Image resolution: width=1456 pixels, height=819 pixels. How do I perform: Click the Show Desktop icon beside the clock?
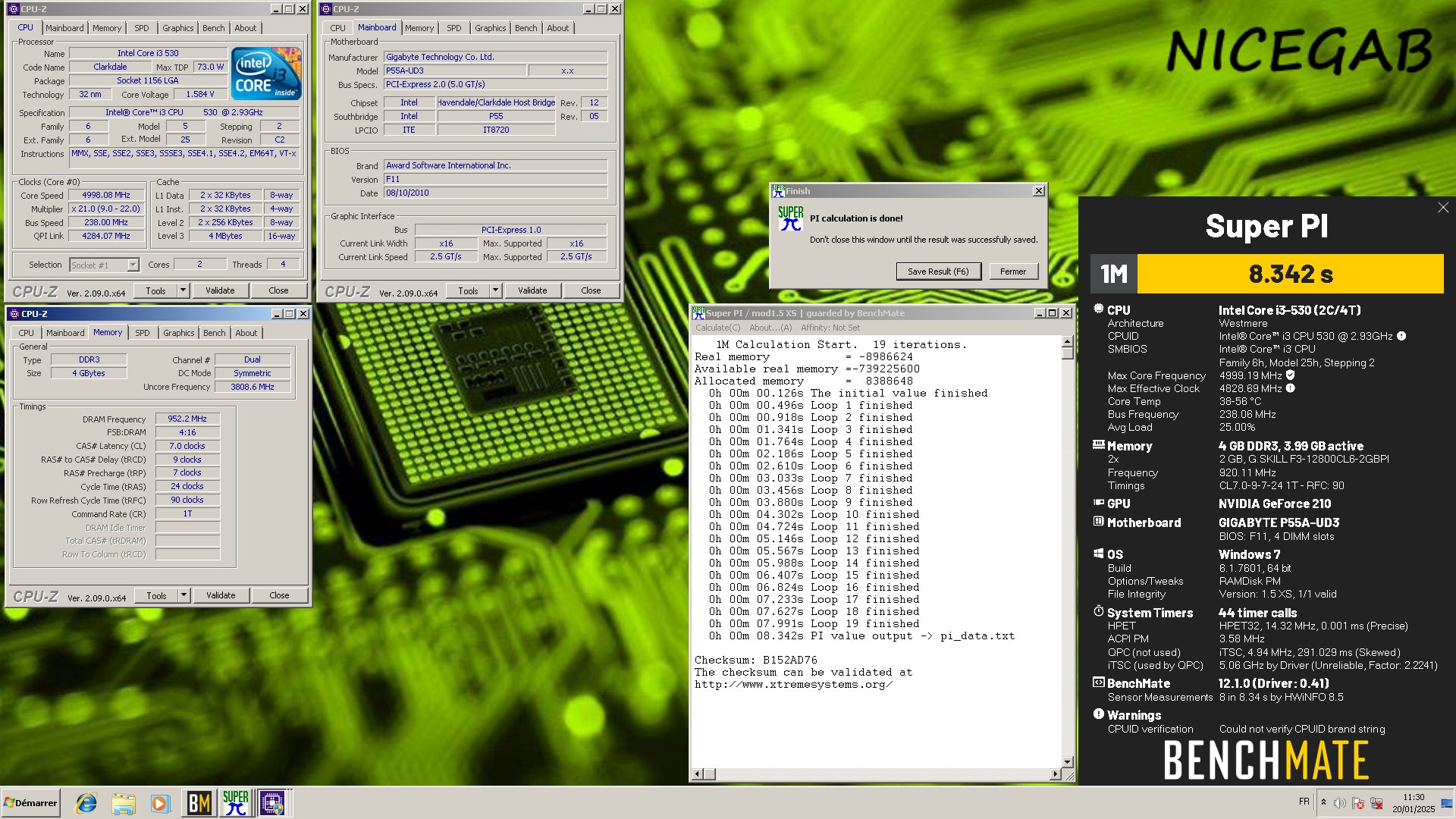[1447, 803]
